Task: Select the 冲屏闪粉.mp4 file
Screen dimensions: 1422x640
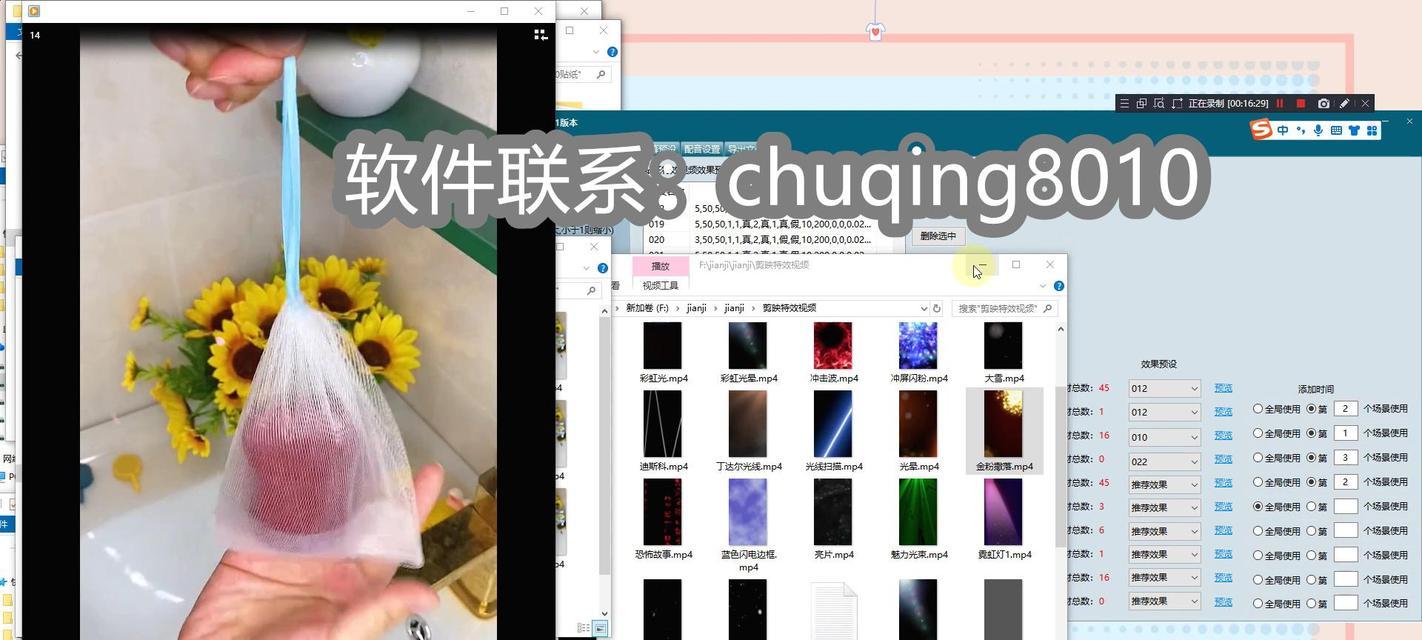Action: 918,353
